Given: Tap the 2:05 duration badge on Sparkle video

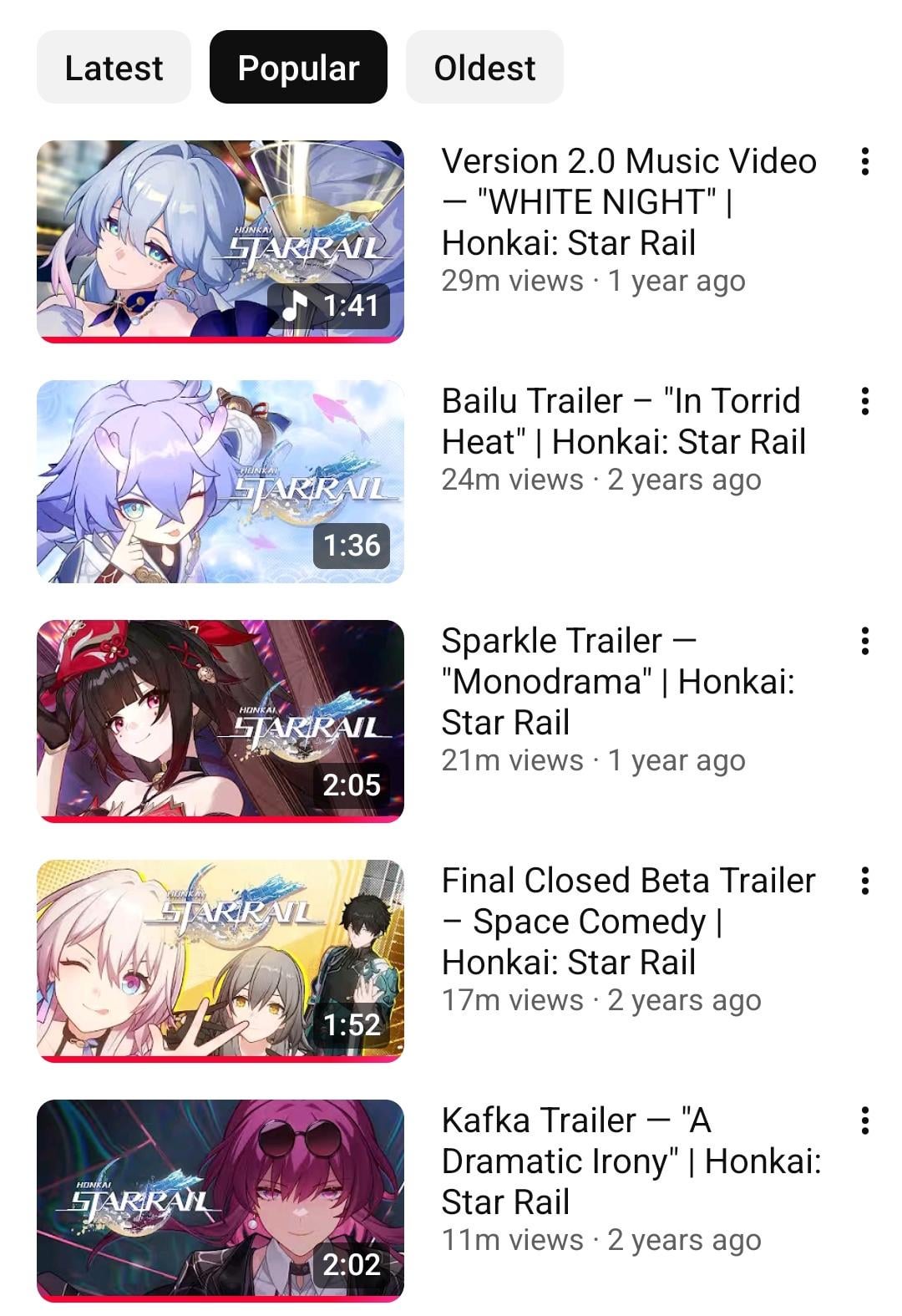Looking at the screenshot, I should click(x=352, y=785).
